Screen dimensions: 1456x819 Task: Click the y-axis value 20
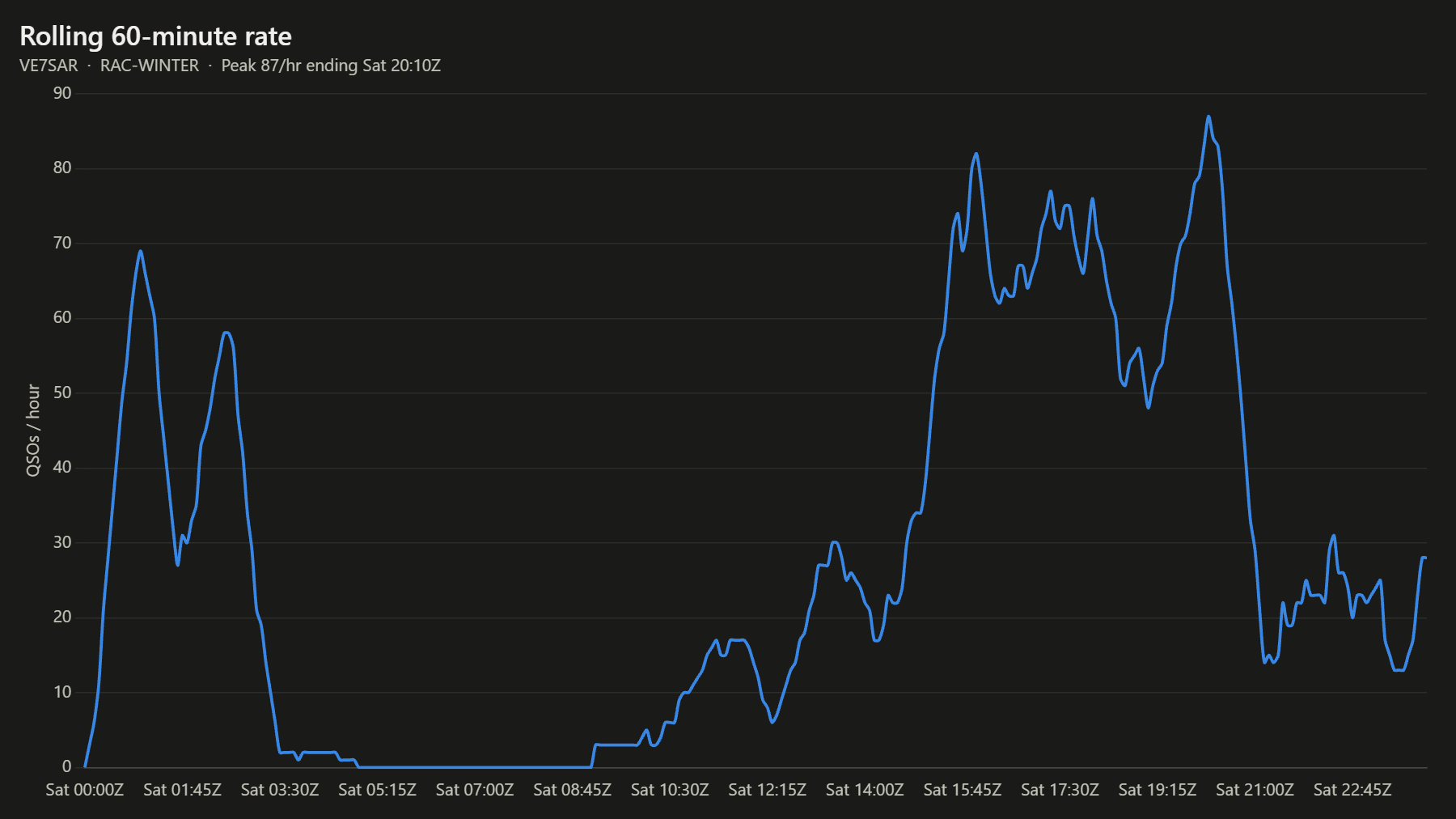(x=62, y=617)
